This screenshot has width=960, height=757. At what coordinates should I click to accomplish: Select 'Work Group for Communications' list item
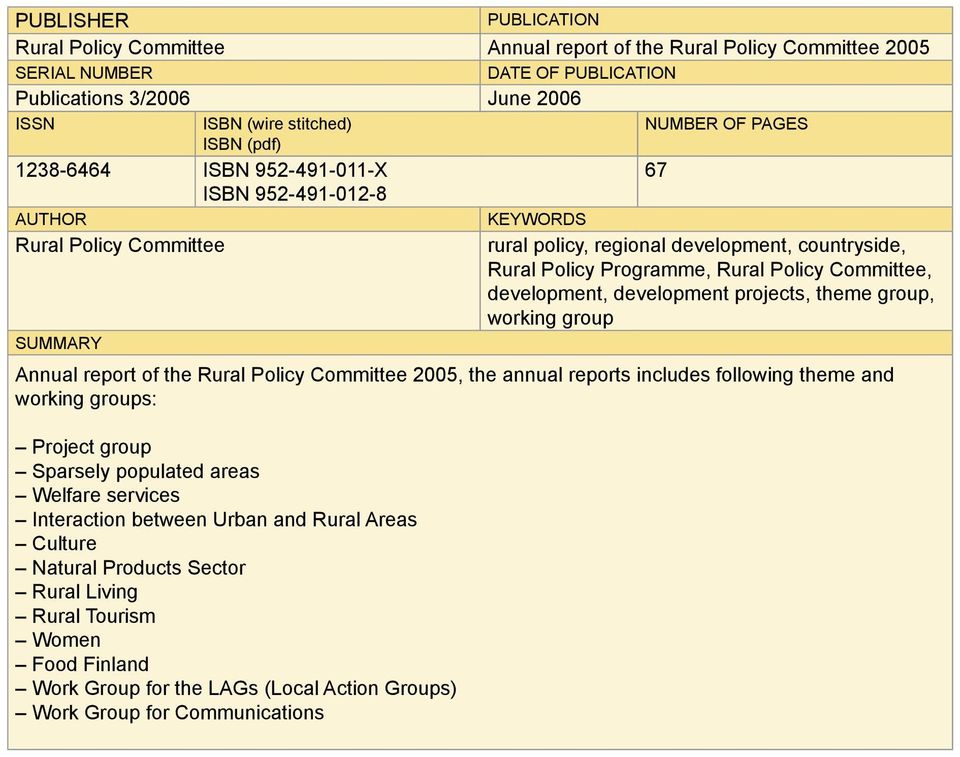170,712
